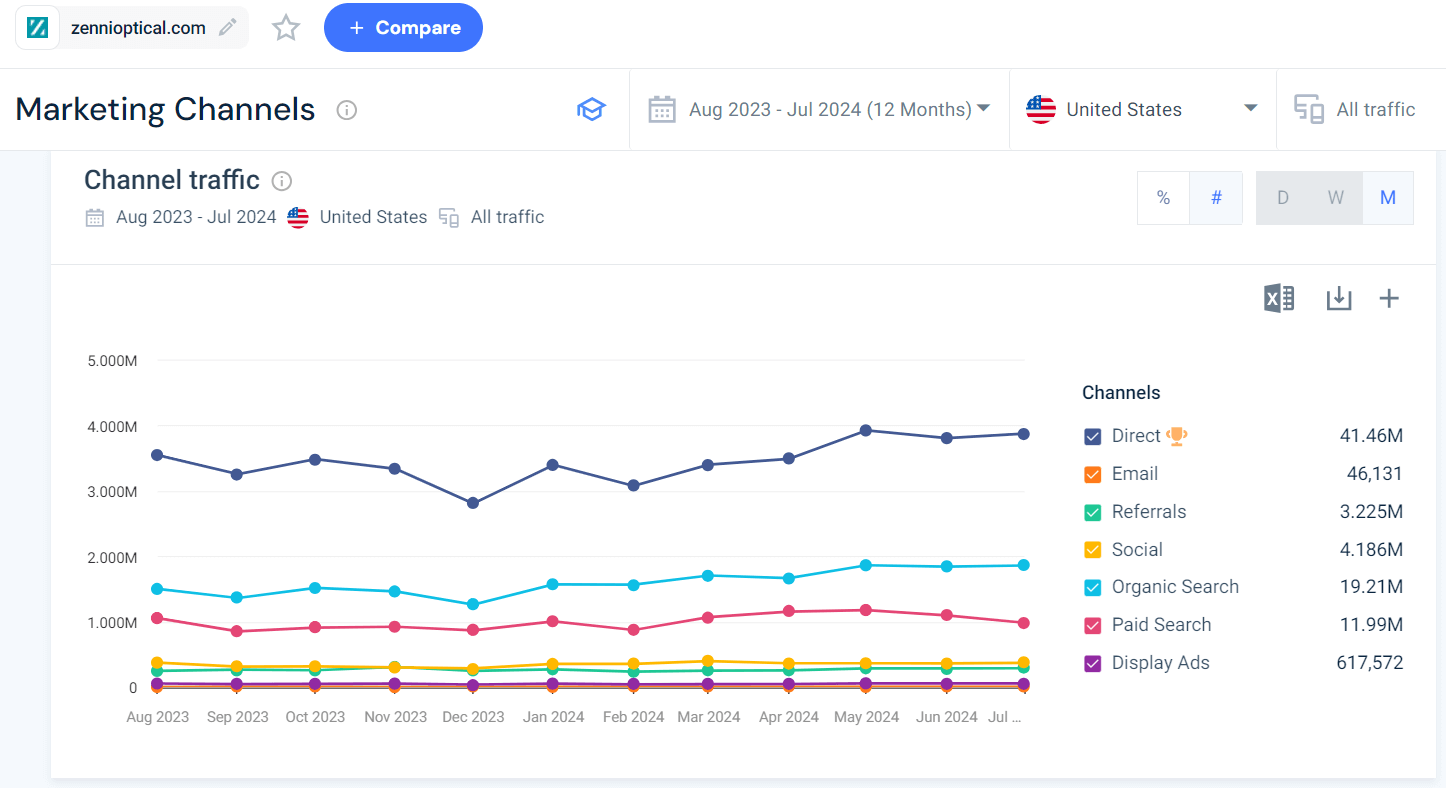Open the Excel export icon
This screenshot has width=1446, height=788.
[x=1278, y=297]
